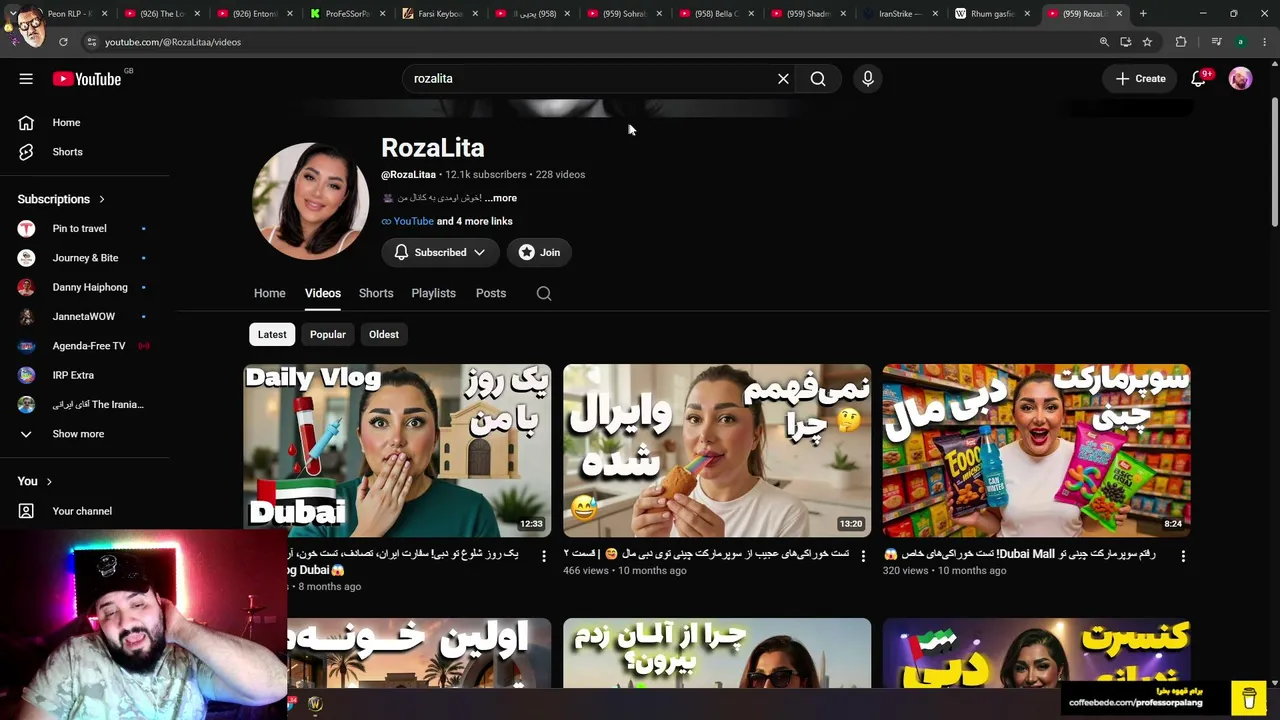Open the Daily Vlog Dubai video thumbnail
Screen dimensions: 1280x720
(397, 451)
